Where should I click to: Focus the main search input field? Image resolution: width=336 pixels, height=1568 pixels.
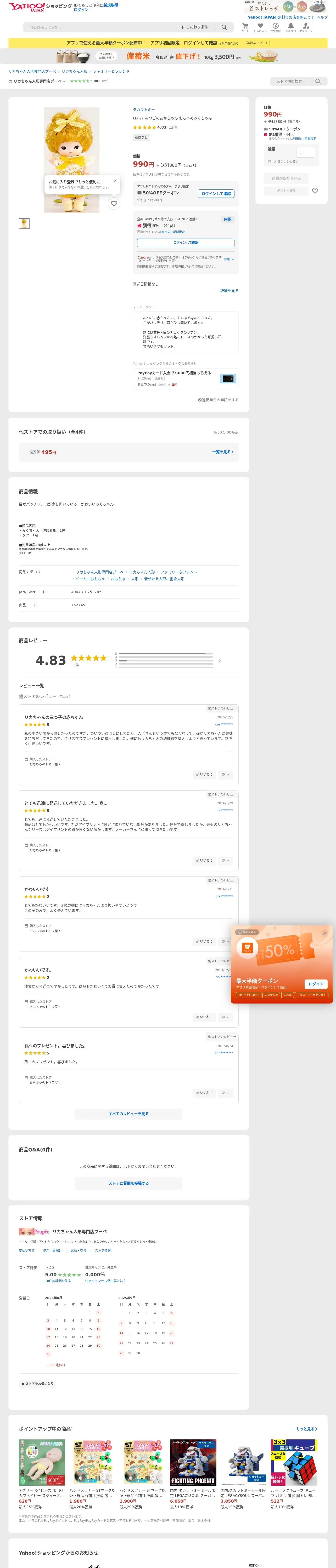101,27
